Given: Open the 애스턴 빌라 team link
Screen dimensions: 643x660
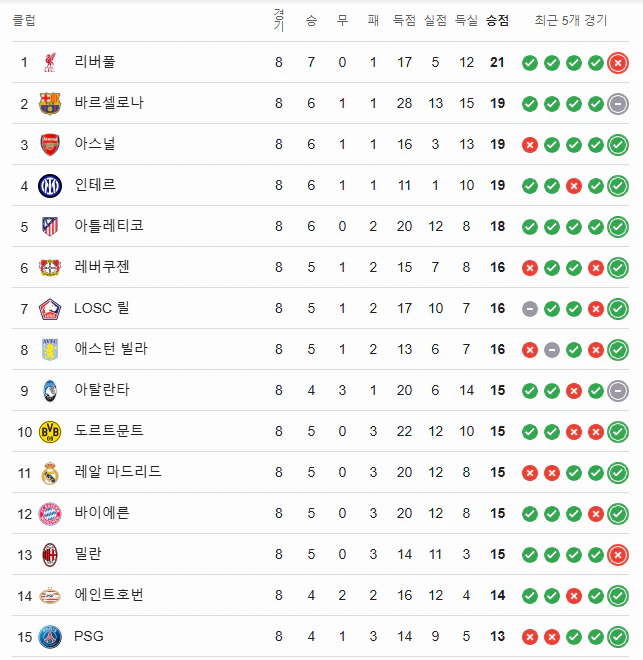Looking at the screenshot, I should pyautogui.click(x=111, y=349).
